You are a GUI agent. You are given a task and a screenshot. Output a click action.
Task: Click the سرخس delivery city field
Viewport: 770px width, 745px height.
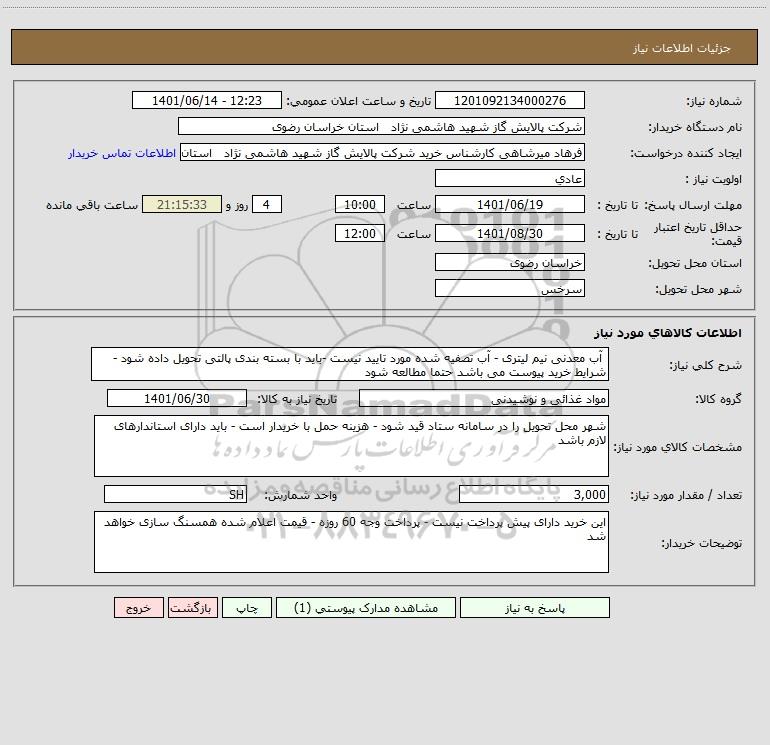point(510,288)
